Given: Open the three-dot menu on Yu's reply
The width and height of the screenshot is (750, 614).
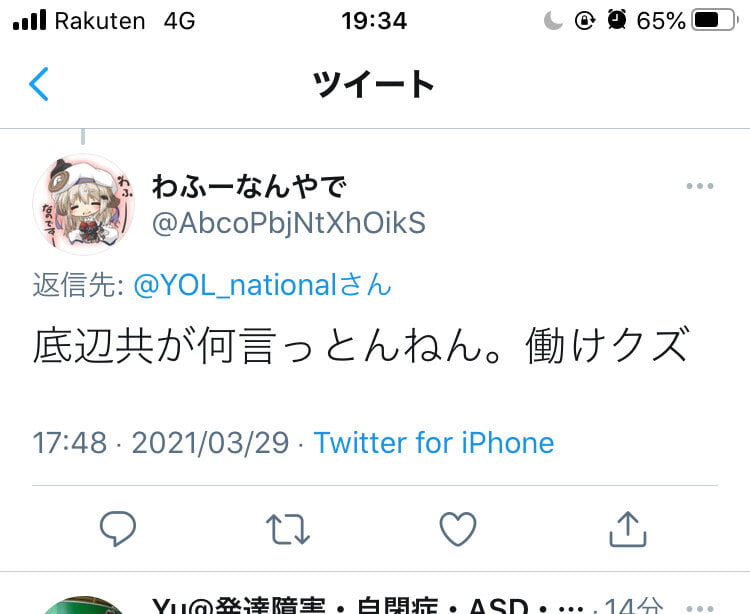Looking at the screenshot, I should [700, 608].
